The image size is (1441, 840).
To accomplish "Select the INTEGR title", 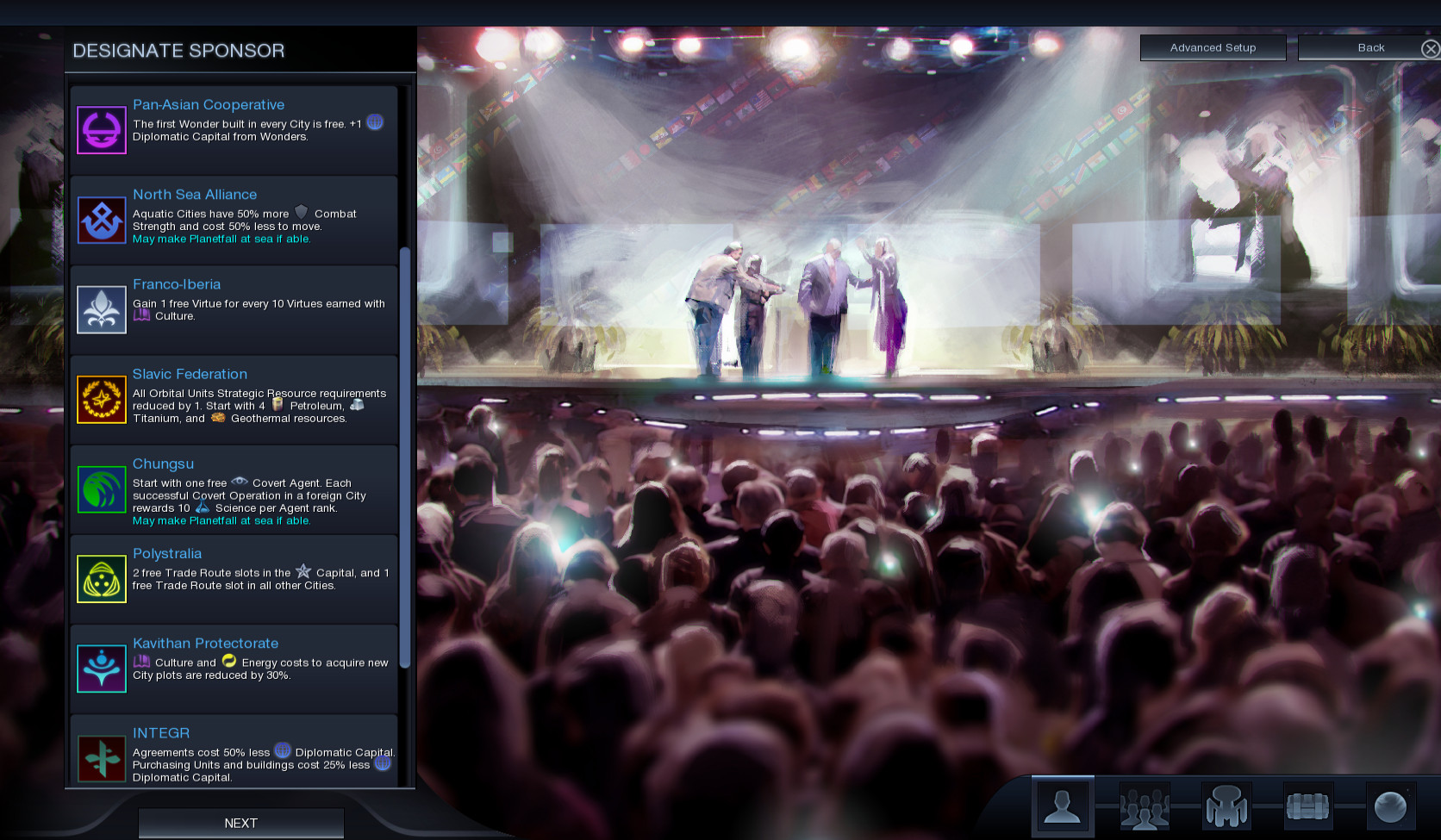I will coord(161,733).
